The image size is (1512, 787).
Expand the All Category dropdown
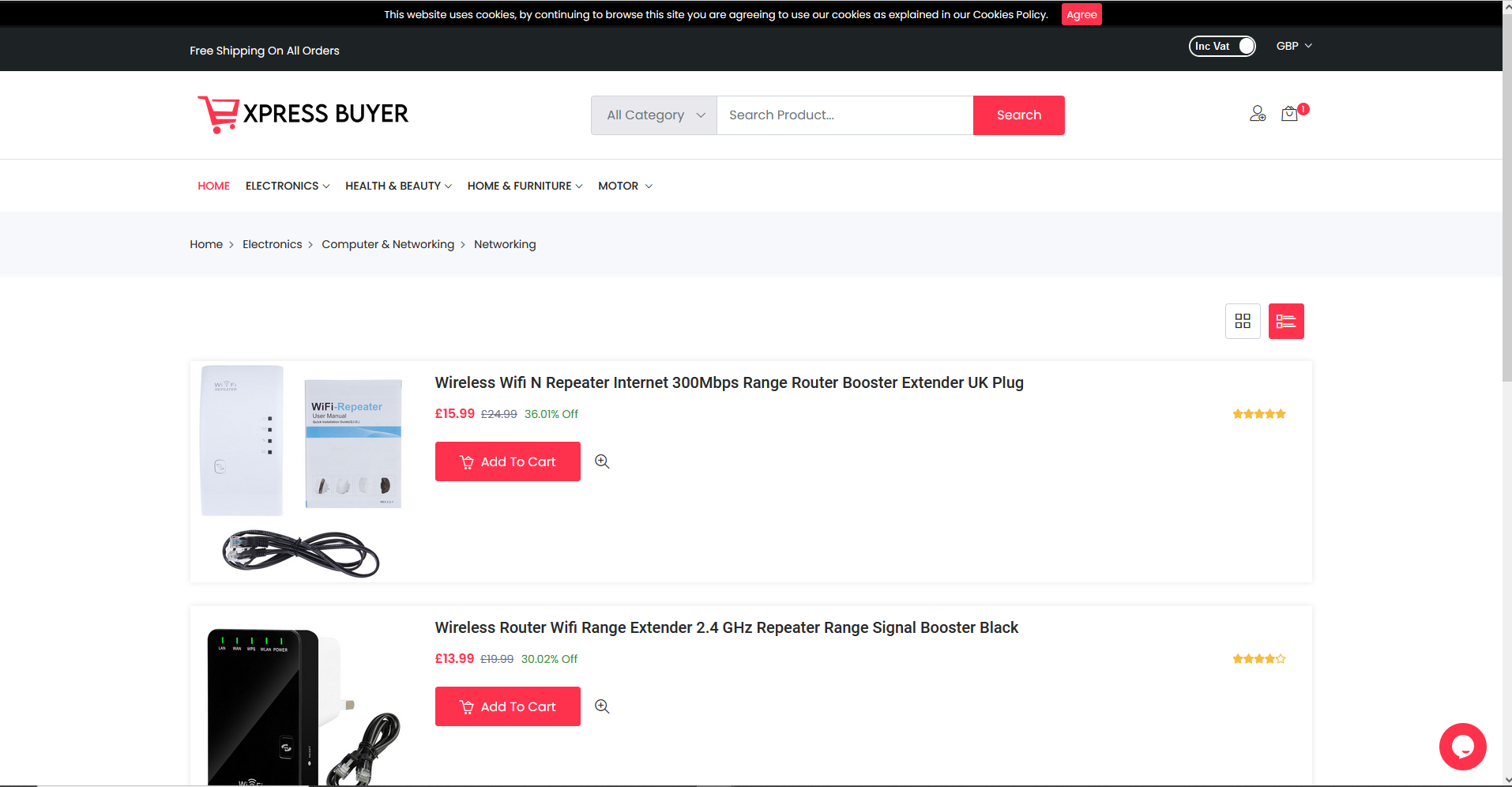click(x=654, y=115)
